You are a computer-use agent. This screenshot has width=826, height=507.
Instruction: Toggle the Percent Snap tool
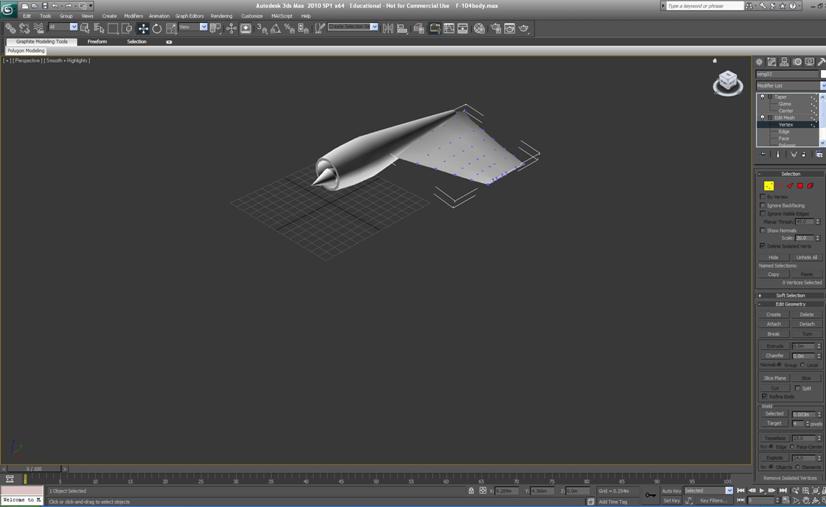click(289, 28)
